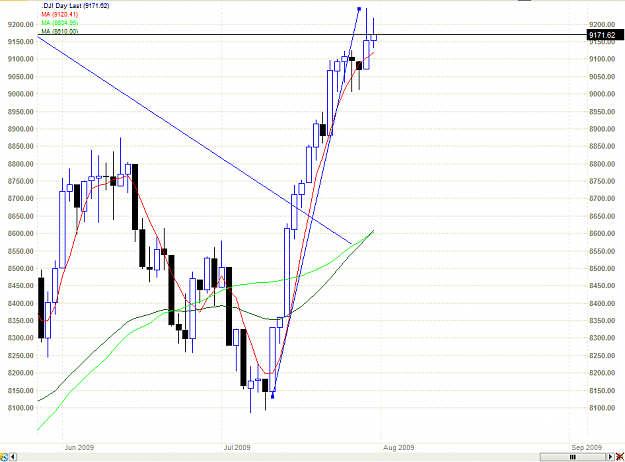Click the blue handle atop the steep trendline
This screenshot has width=625, height=462.
(359, 8)
